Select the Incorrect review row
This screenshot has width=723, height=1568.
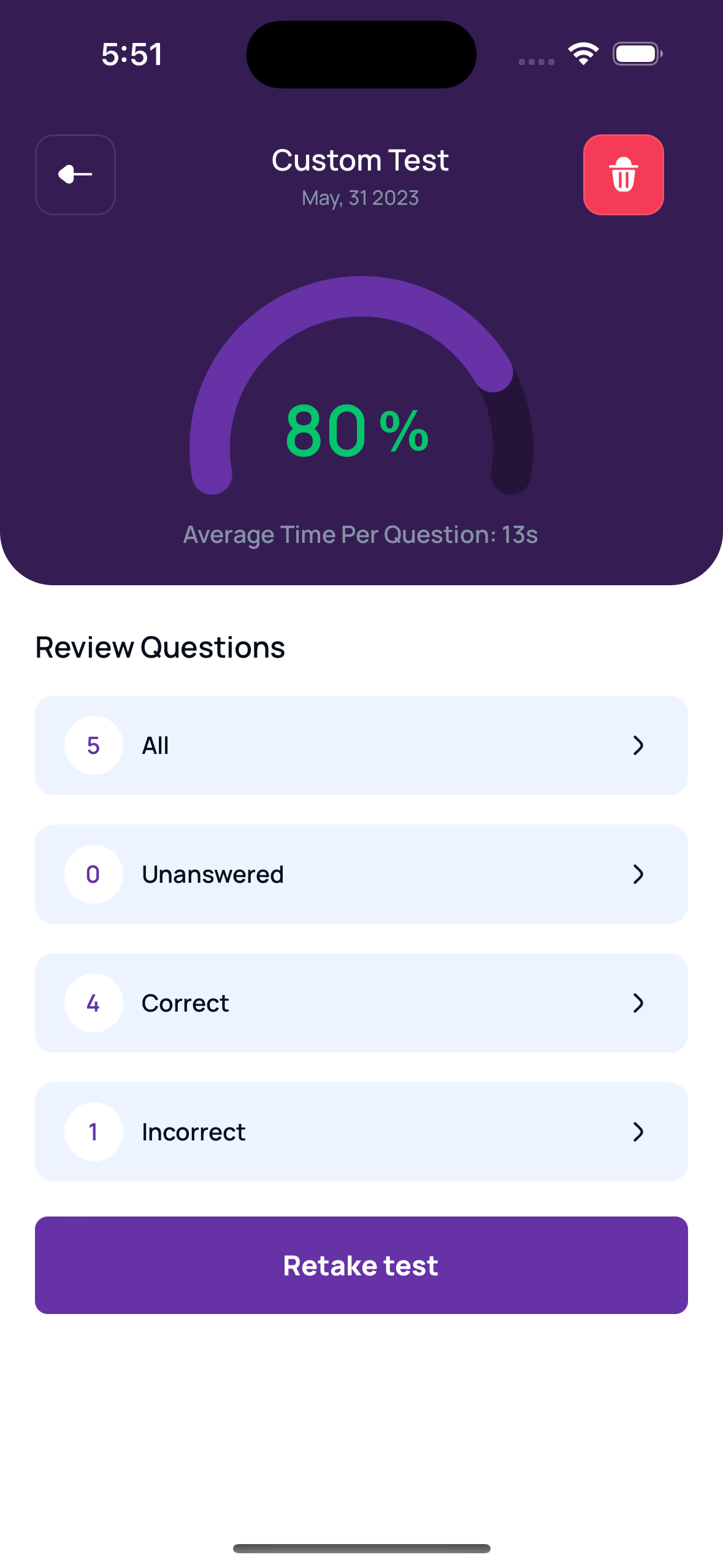(x=361, y=1132)
